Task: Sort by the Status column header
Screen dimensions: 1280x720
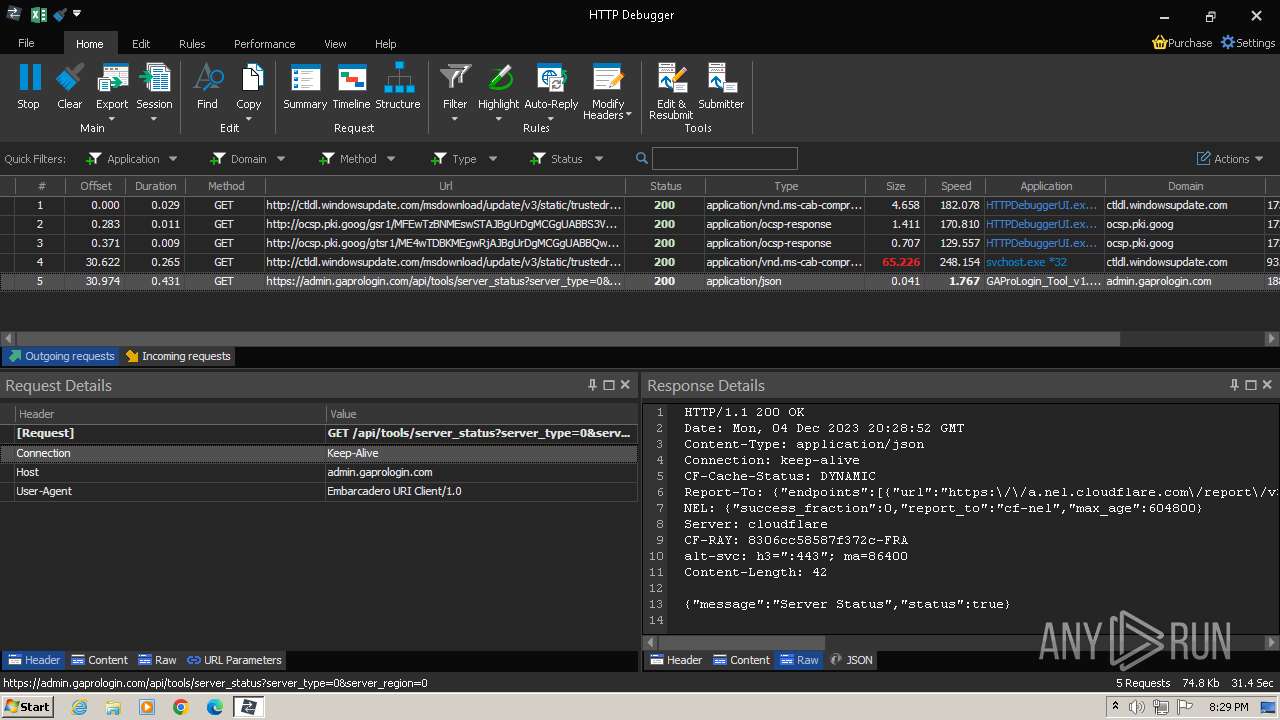Action: coord(665,186)
